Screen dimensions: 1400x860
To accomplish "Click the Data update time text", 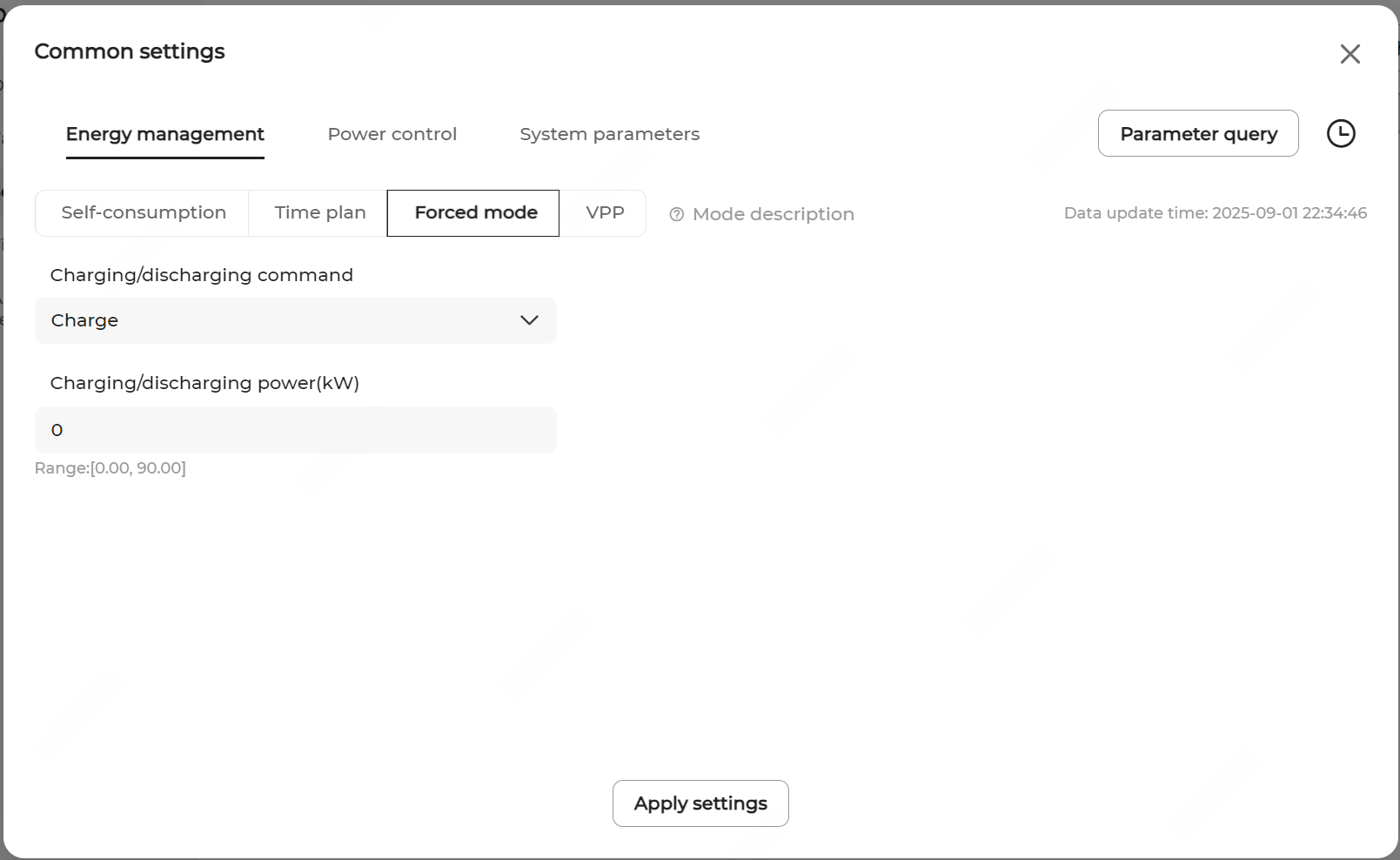I will pyautogui.click(x=1215, y=213).
